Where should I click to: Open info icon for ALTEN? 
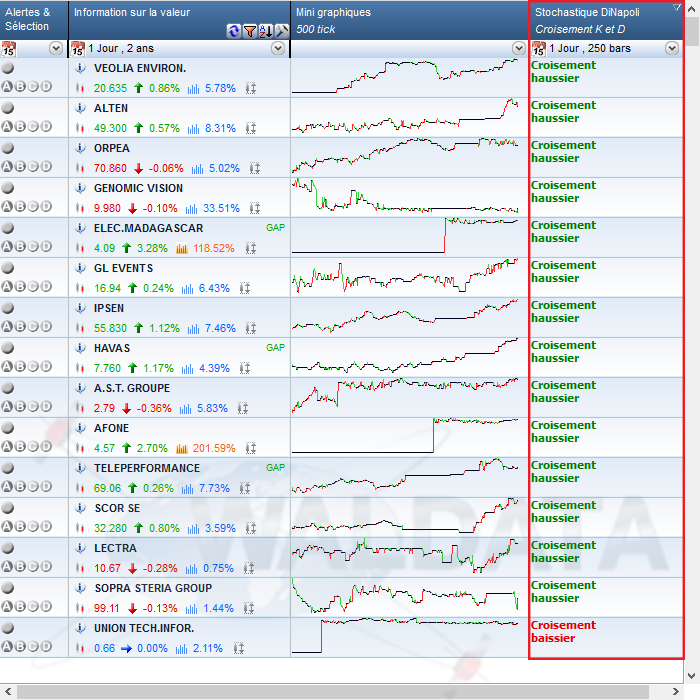coord(80,108)
